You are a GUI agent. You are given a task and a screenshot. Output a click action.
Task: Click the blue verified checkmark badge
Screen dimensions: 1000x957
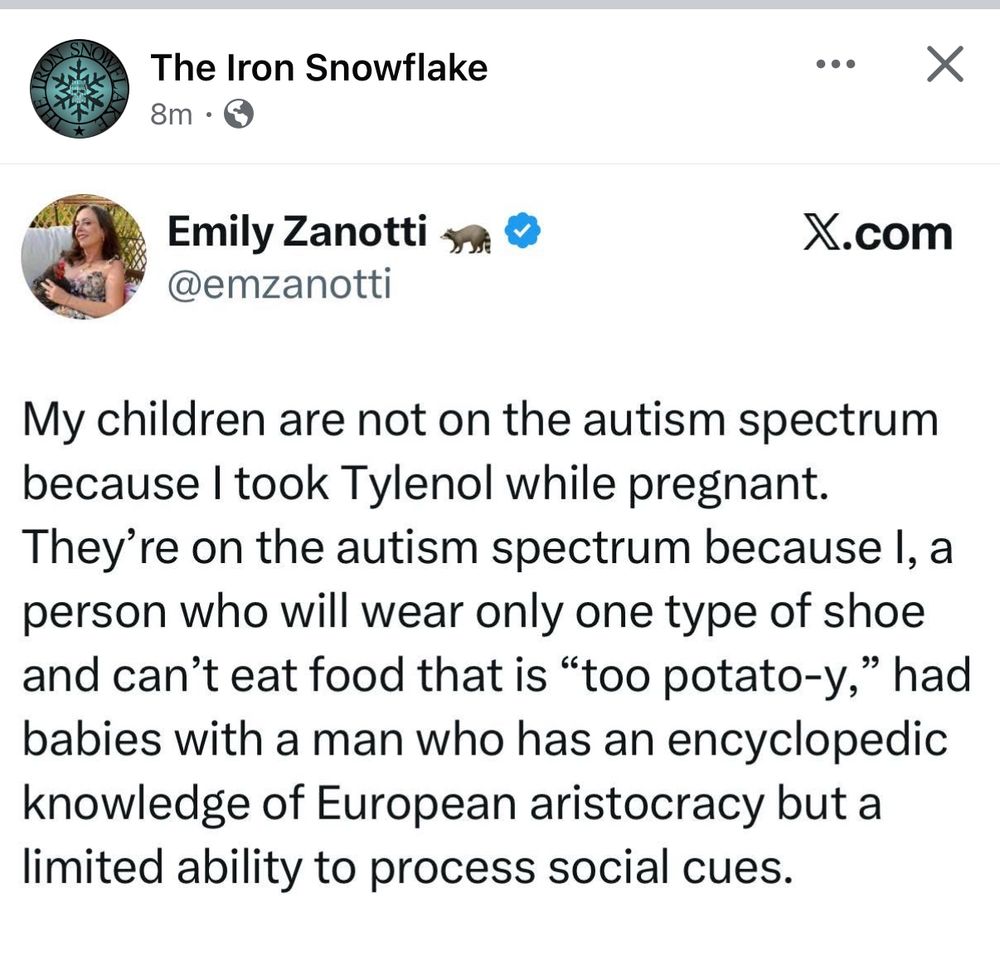(522, 233)
